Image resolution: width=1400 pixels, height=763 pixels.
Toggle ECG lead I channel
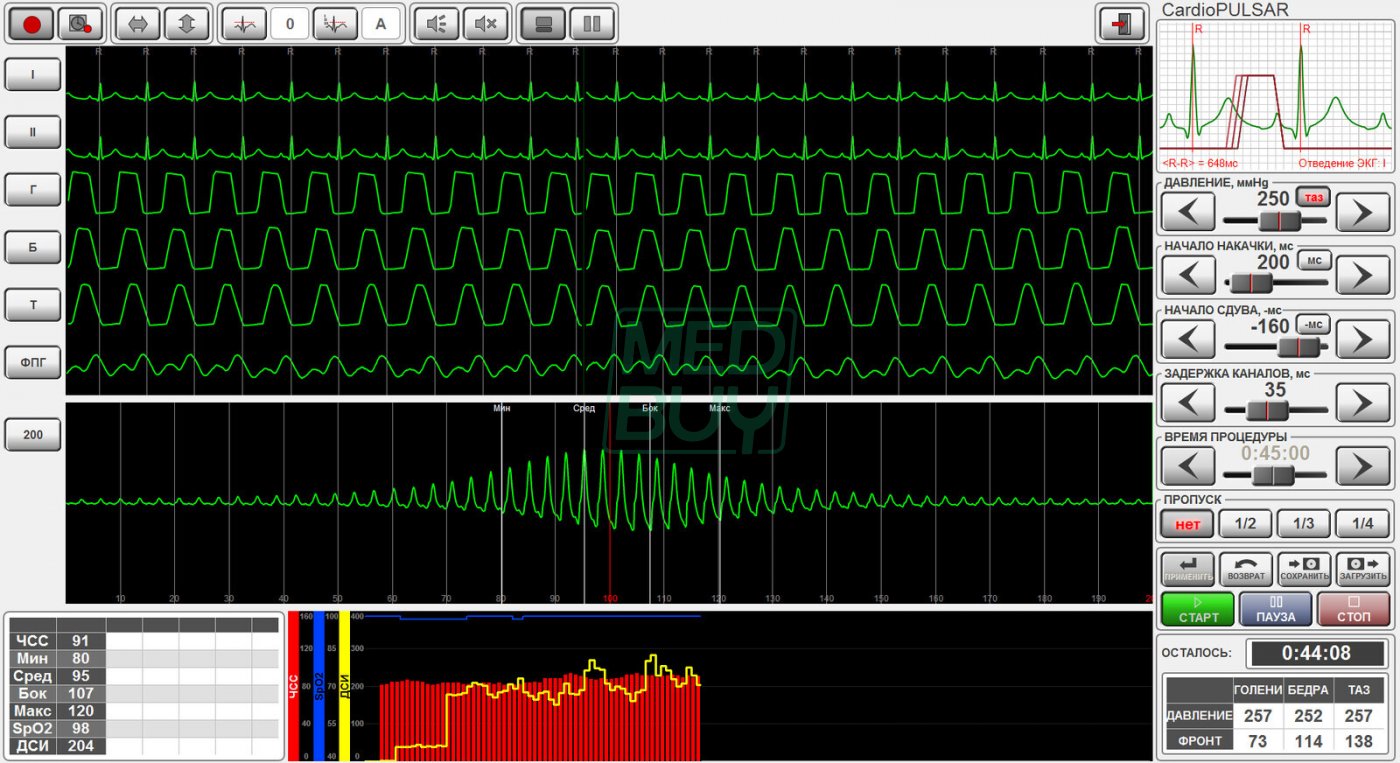point(33,74)
